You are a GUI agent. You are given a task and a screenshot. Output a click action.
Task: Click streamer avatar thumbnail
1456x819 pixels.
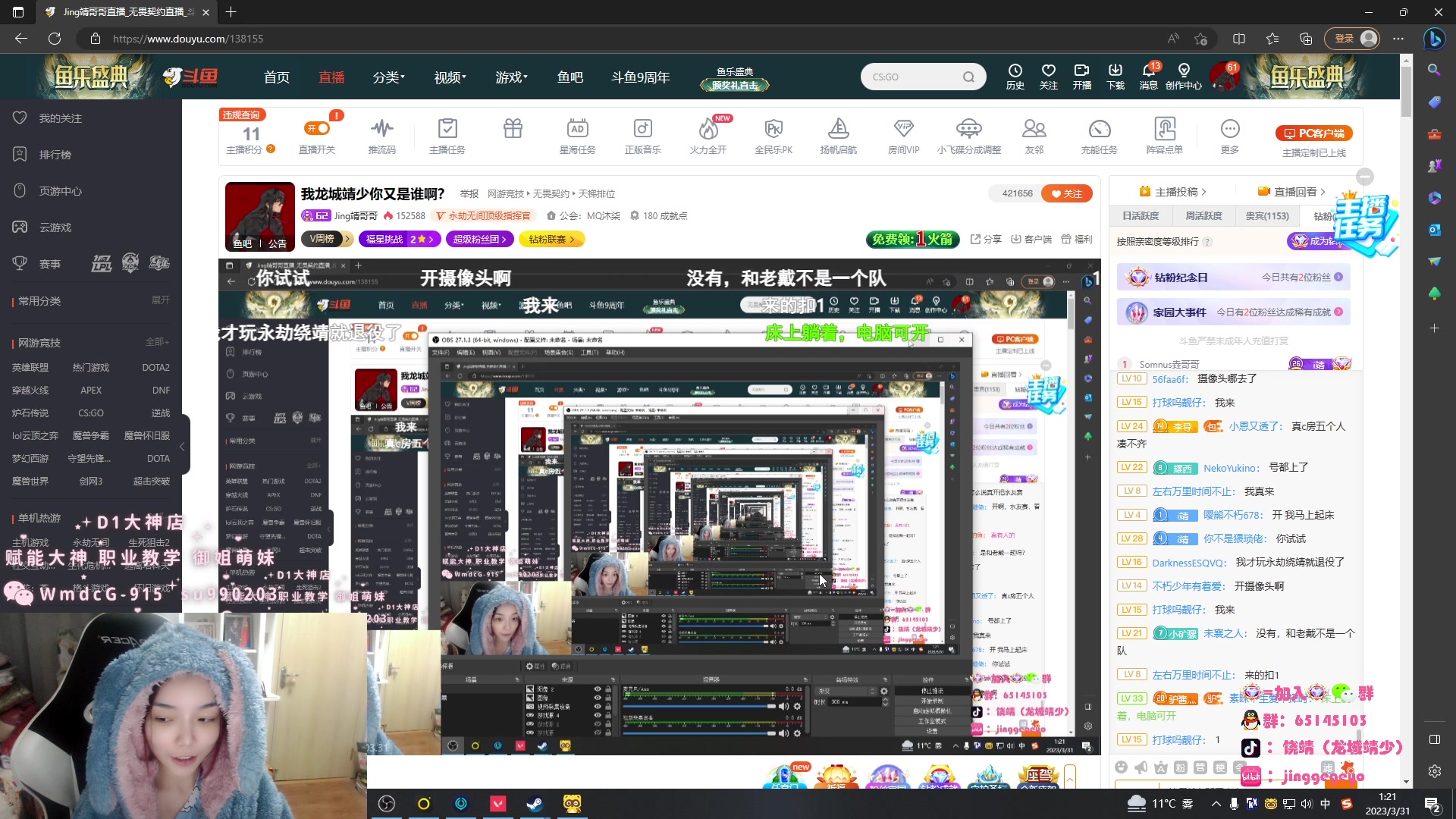[259, 217]
